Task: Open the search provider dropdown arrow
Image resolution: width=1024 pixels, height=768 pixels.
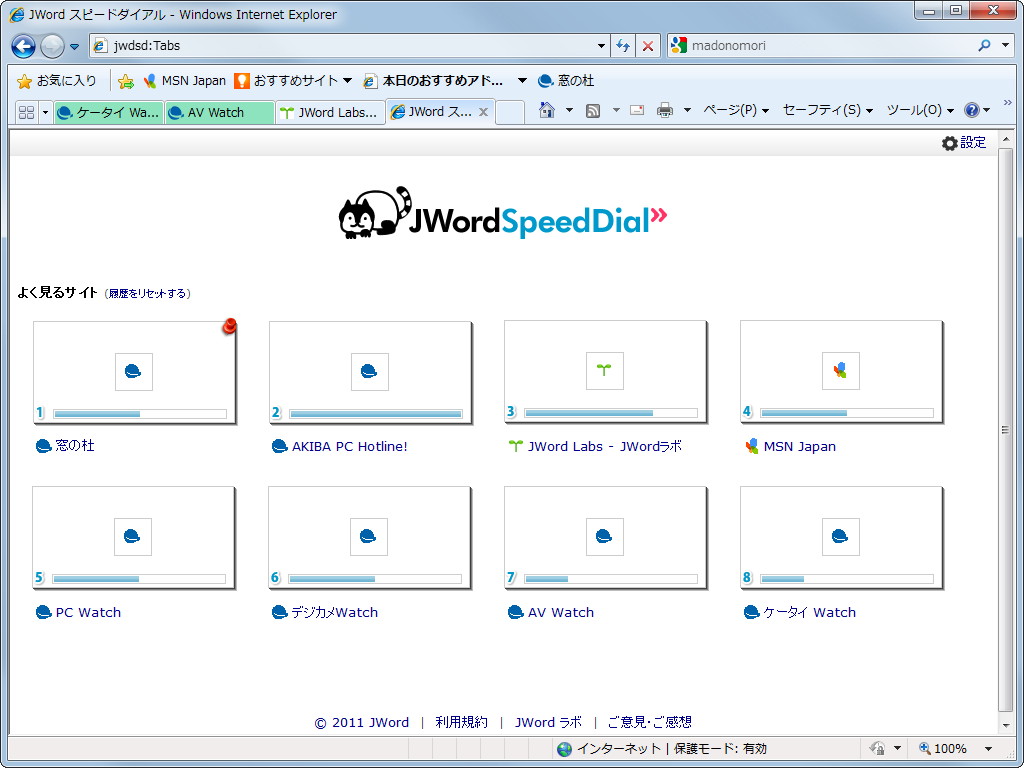Action: pos(1006,46)
